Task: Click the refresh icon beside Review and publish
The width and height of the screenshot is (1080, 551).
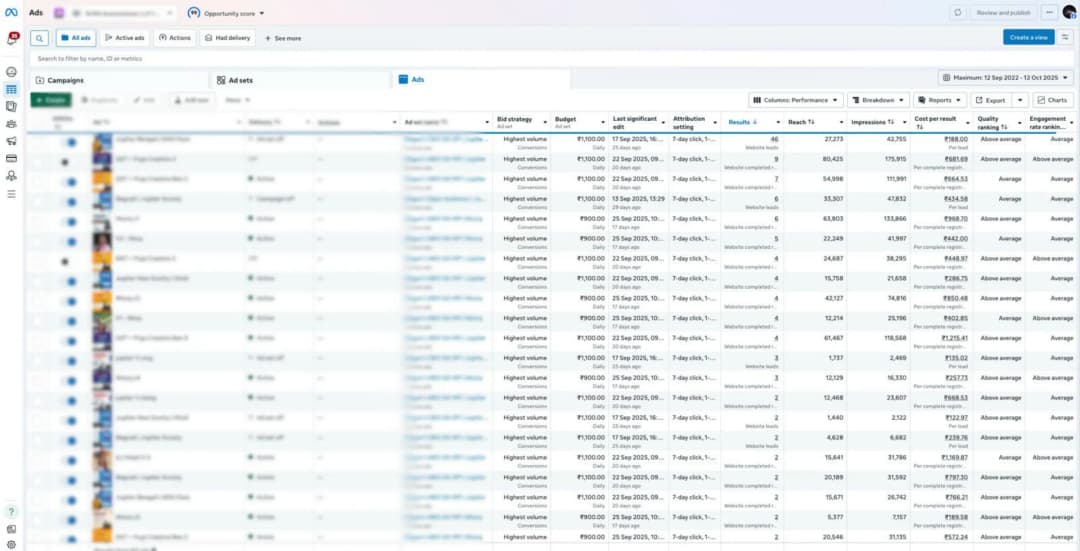Action: [958, 12]
